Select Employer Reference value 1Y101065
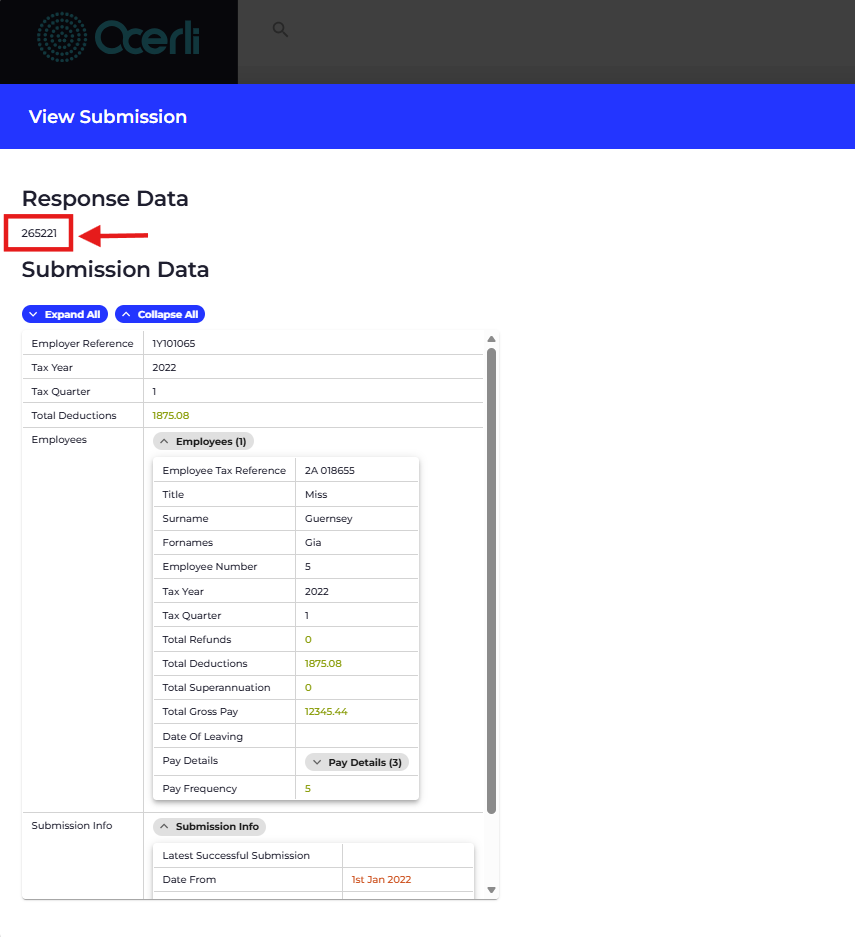 174,344
